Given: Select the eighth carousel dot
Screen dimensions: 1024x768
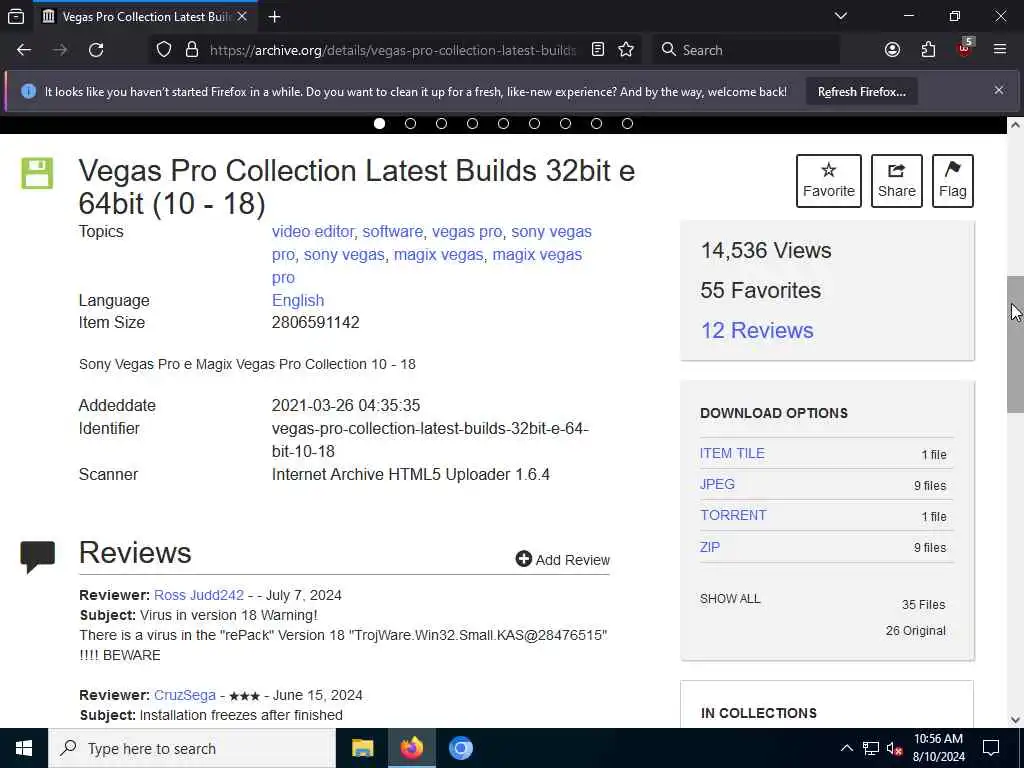Looking at the screenshot, I should coord(596,123).
